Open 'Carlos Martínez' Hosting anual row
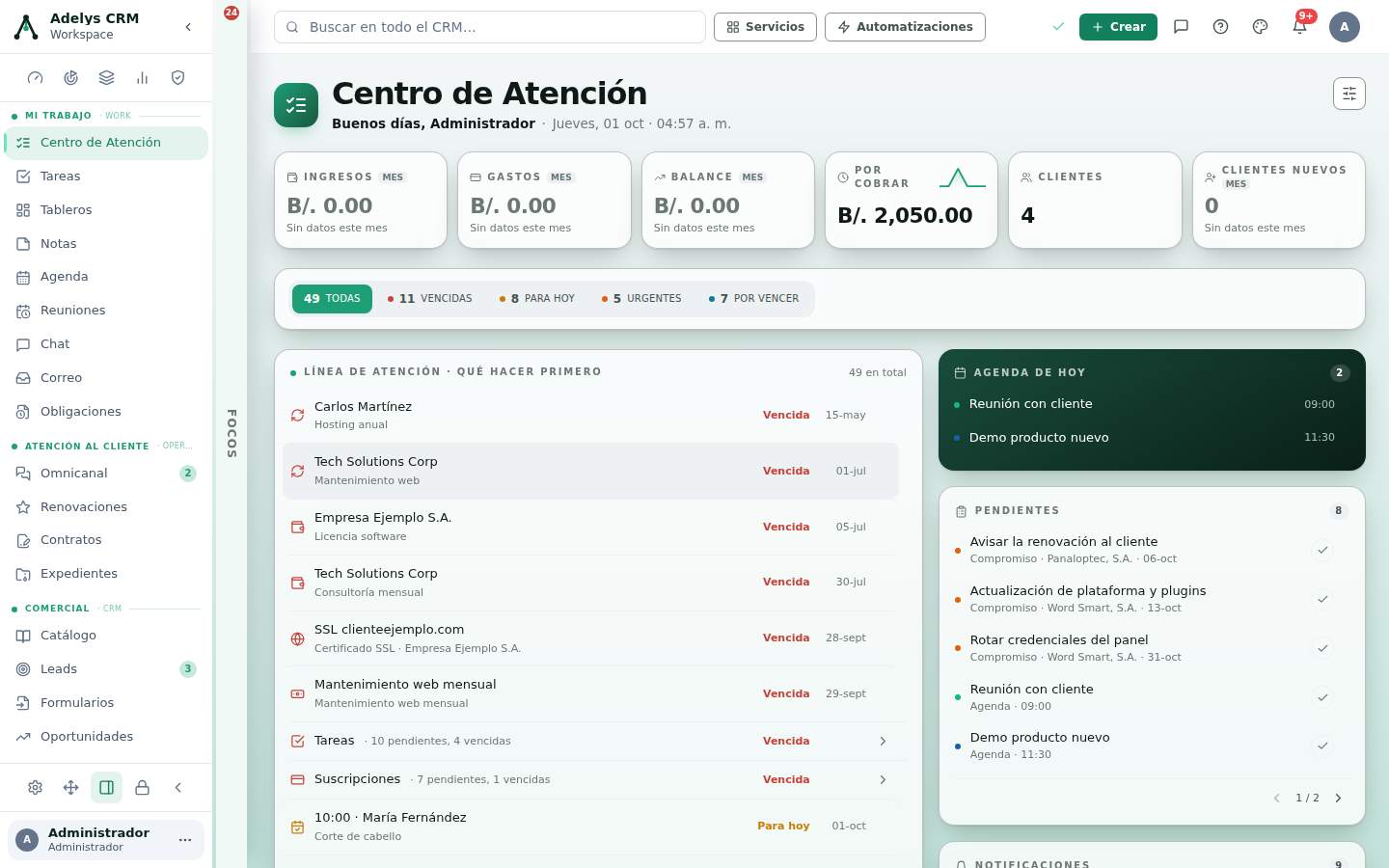The height and width of the screenshot is (868, 1389). (x=590, y=416)
